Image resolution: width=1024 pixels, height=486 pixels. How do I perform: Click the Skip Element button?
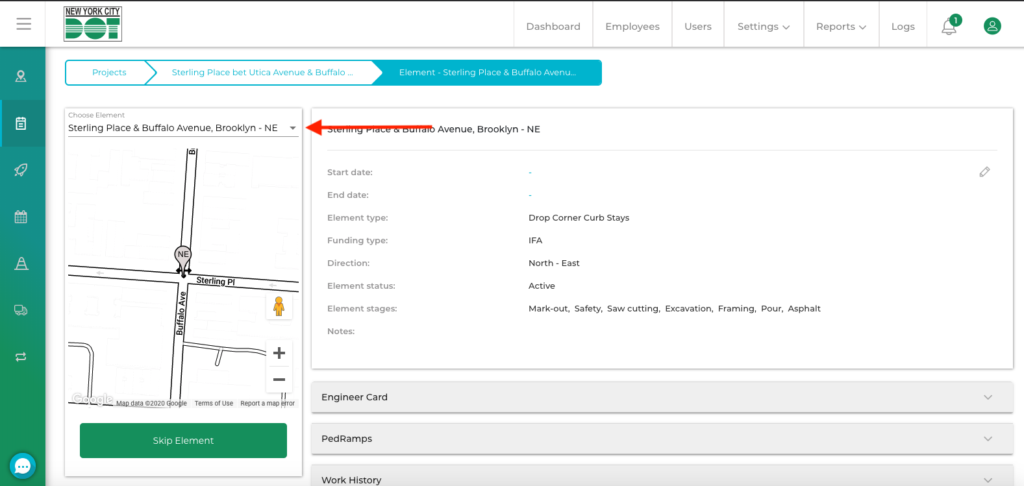(183, 440)
